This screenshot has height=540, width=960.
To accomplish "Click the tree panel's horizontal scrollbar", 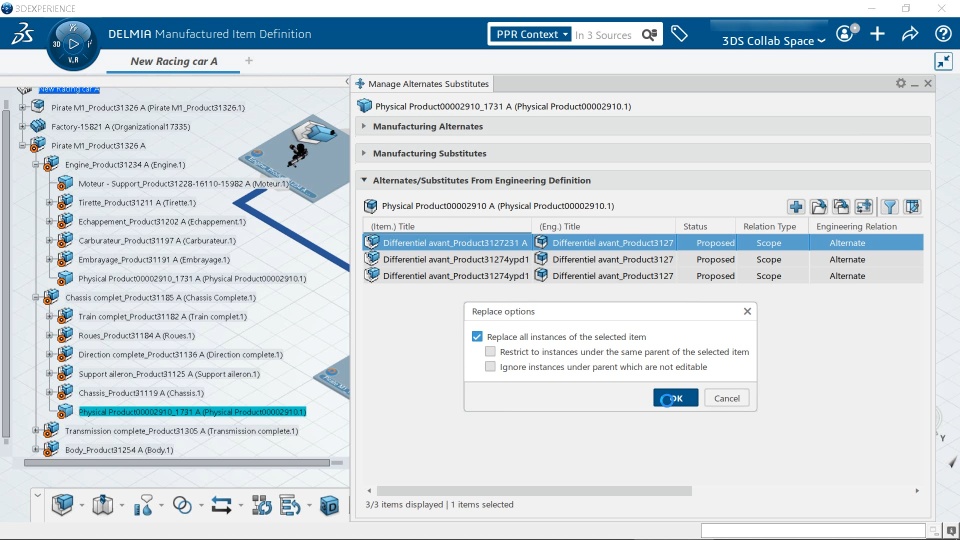I will coord(176,463).
